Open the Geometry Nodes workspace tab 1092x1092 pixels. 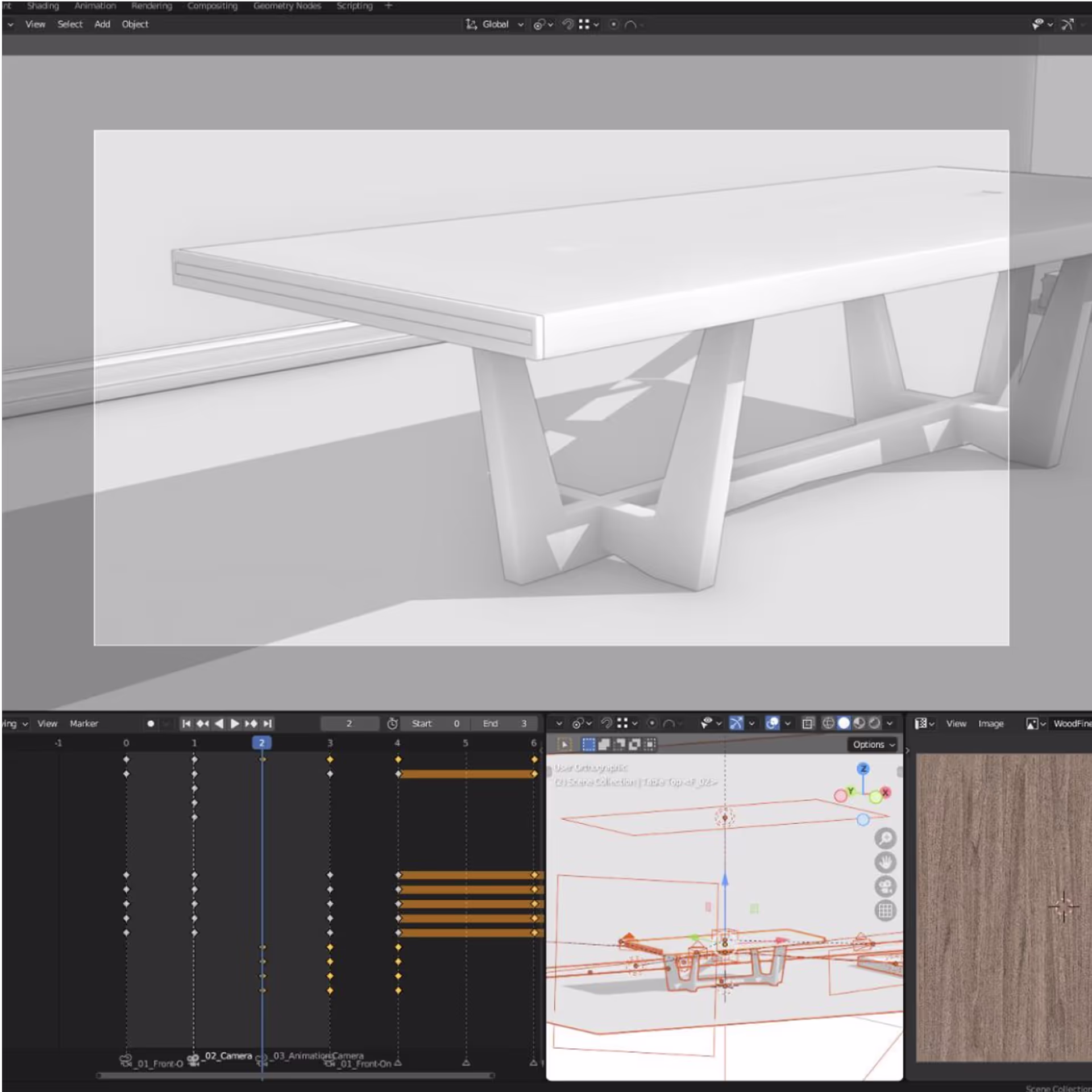pos(287,6)
